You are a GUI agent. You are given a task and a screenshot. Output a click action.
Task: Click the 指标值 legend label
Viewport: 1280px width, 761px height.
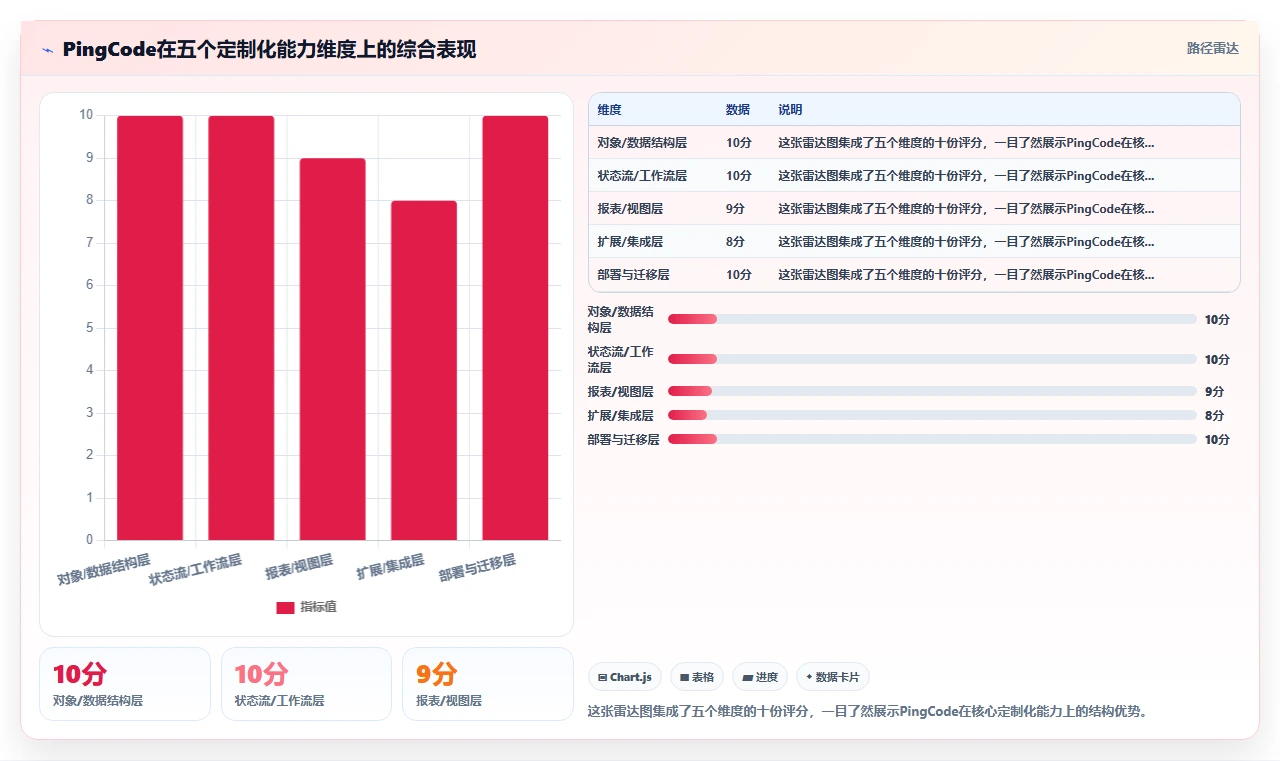[x=319, y=607]
